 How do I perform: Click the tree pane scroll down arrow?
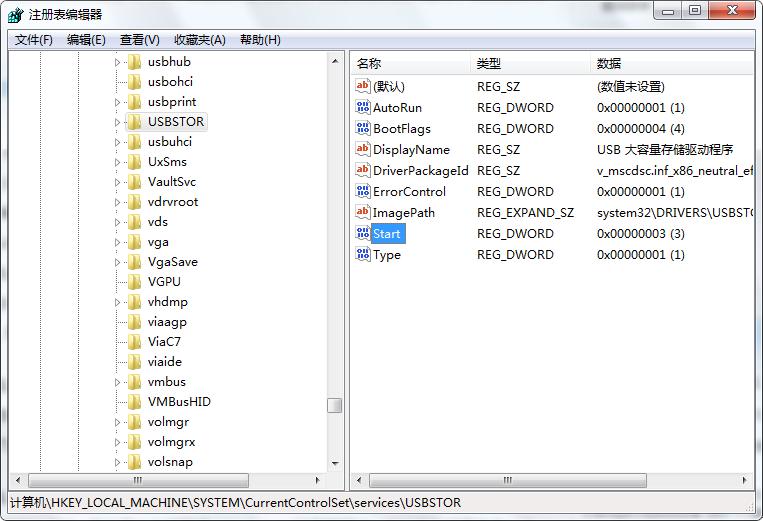tap(335, 463)
